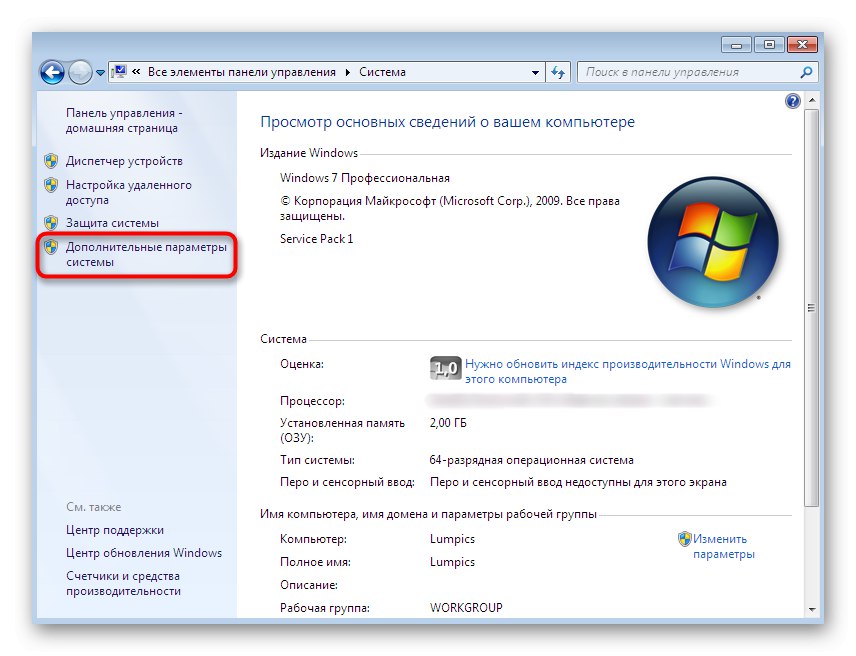Click the 1,0 performance rating badge
The width and height of the screenshot is (856, 656).
pos(445,368)
